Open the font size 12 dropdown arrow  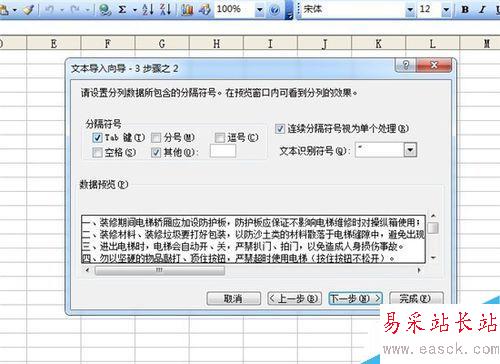446,9
